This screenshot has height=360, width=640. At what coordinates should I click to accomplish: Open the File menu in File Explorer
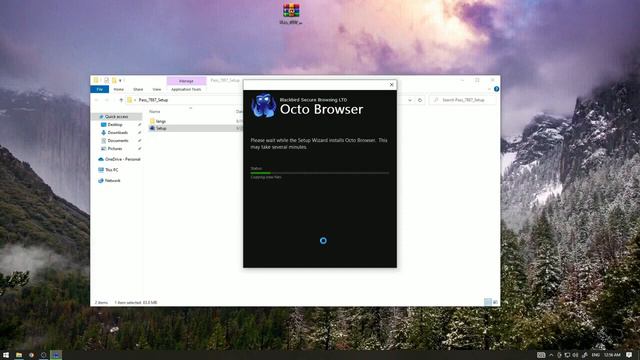(x=100, y=89)
